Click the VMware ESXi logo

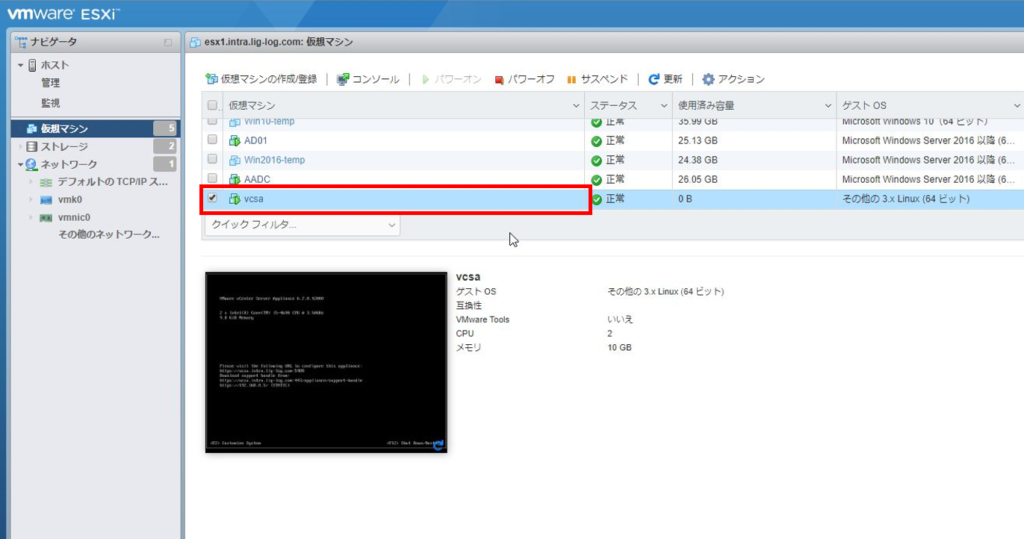[63, 14]
